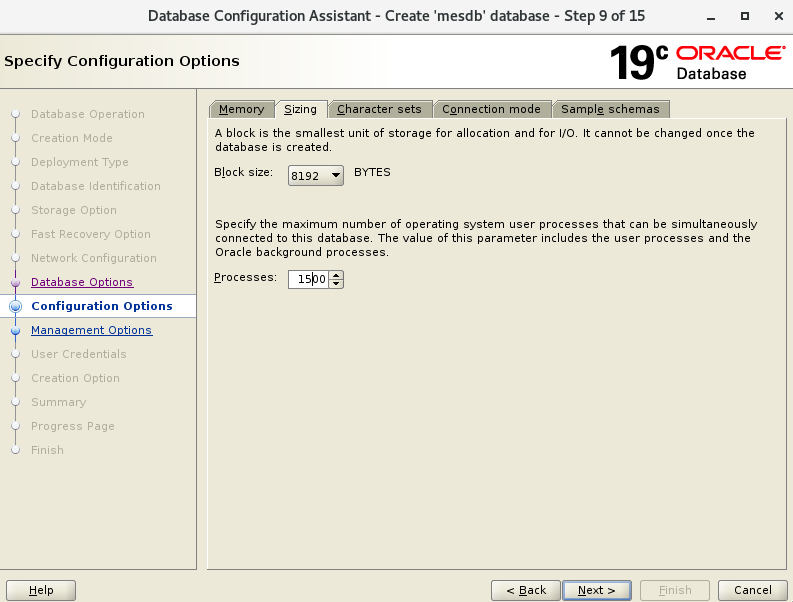Switch to the Sizing tab
Screen dimensions: 793x602
pyautogui.click(x=300, y=109)
